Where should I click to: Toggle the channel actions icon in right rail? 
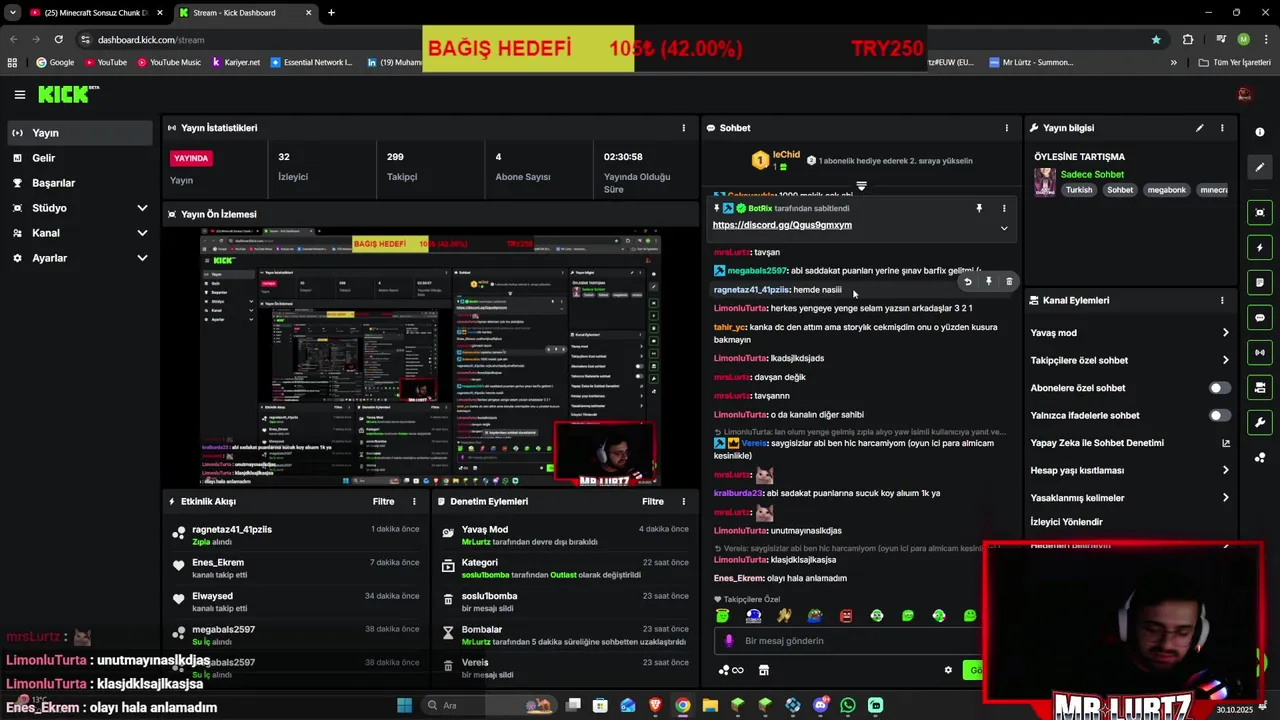coord(1260,387)
